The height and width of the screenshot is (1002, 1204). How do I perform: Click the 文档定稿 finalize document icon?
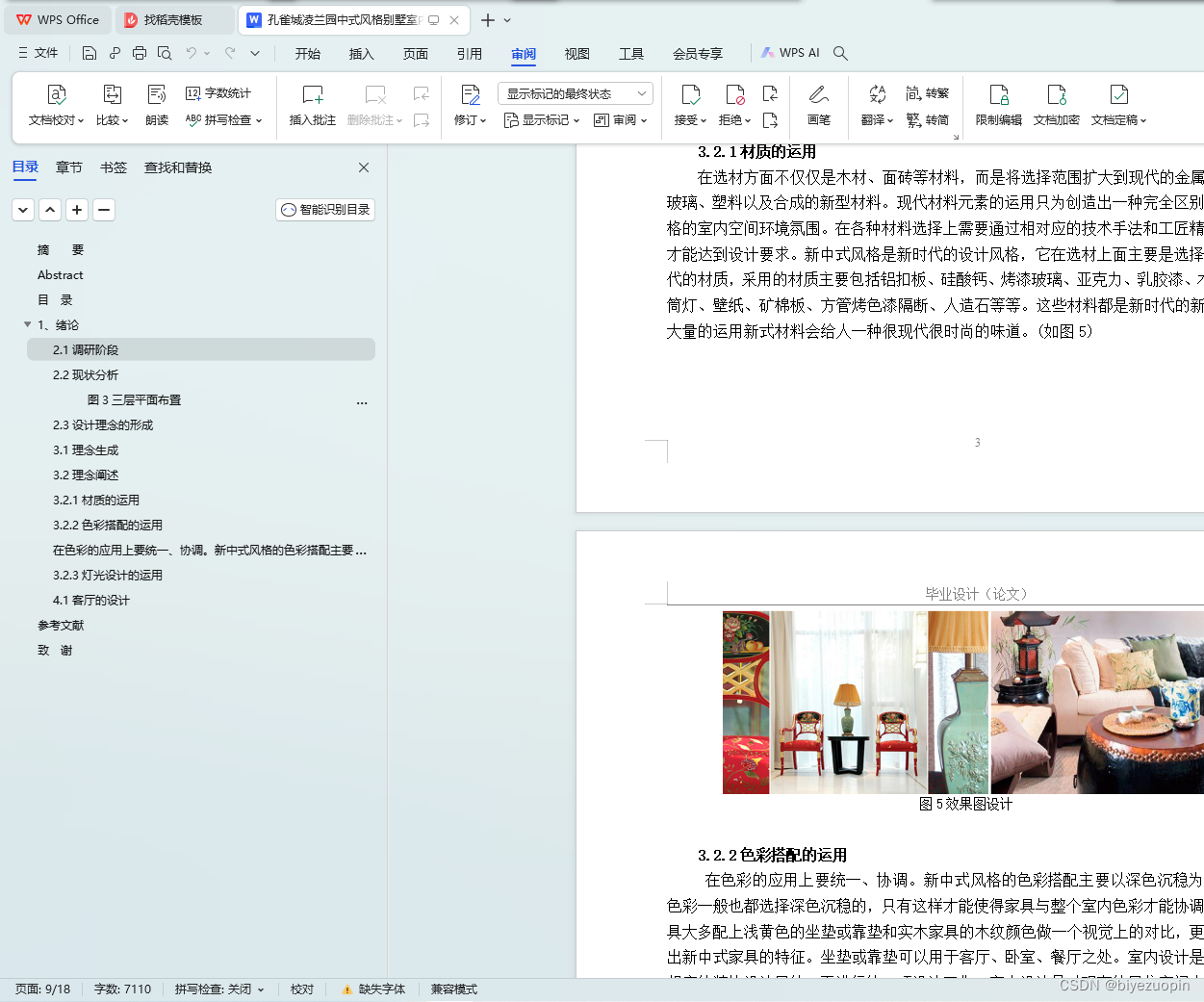1118,94
